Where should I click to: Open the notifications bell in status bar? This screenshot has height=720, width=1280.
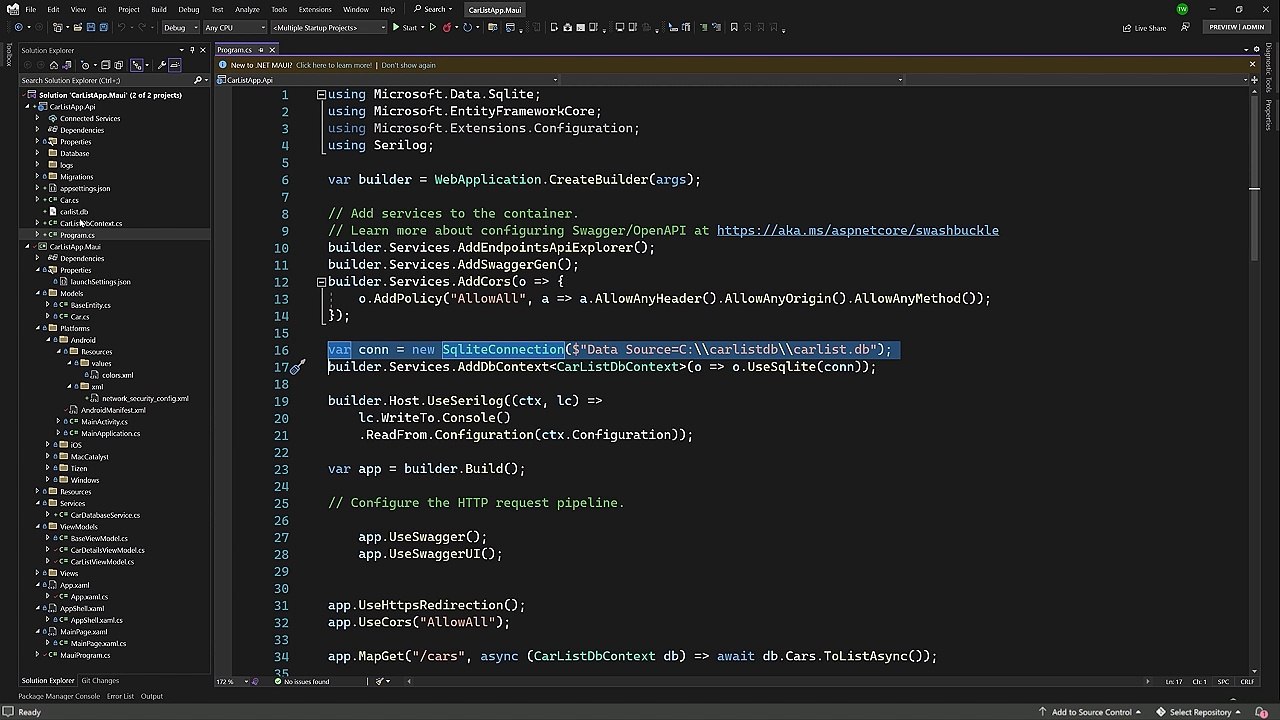(1262, 712)
